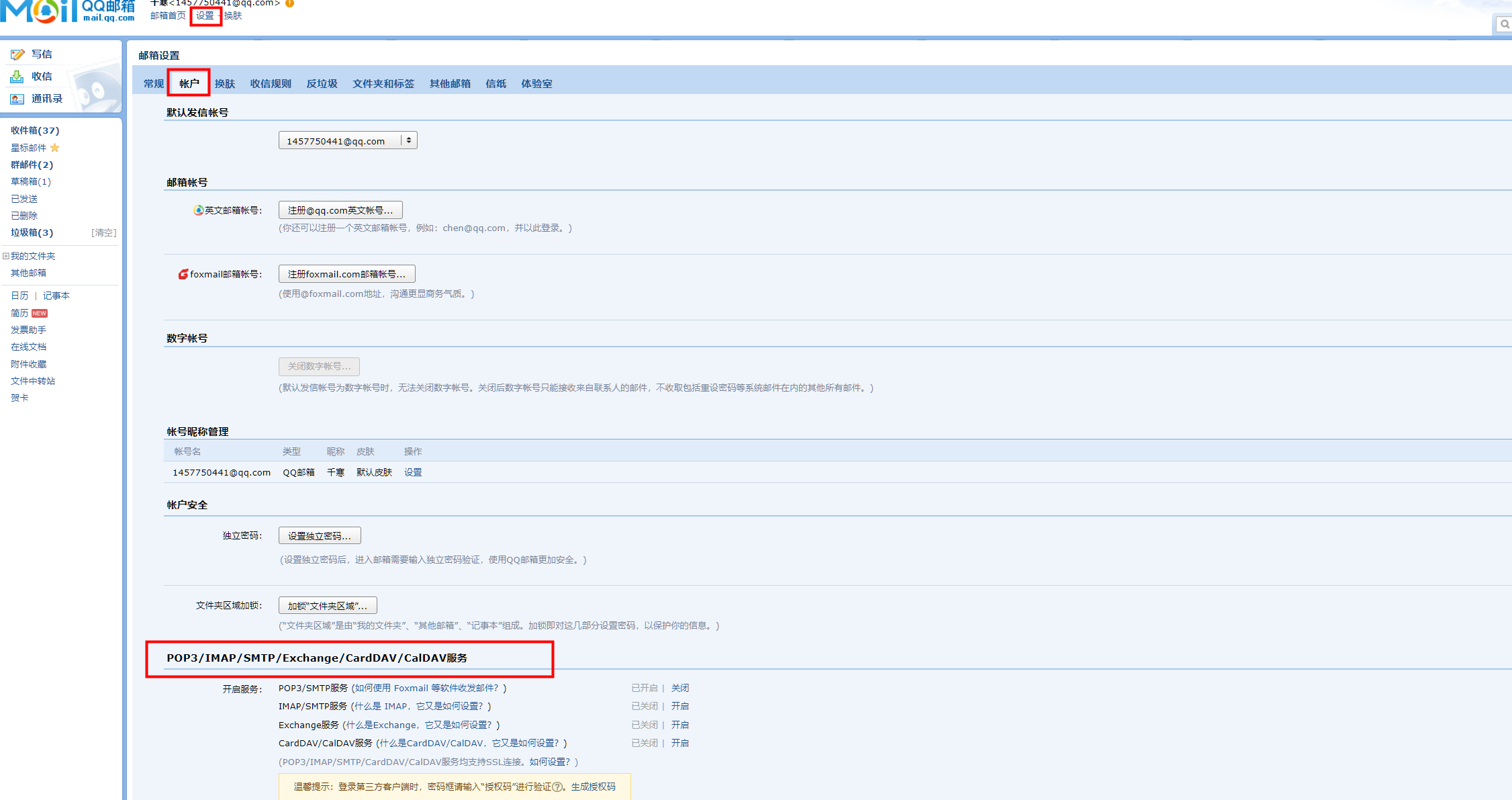Switch to the anti-spam settings tab

[322, 84]
